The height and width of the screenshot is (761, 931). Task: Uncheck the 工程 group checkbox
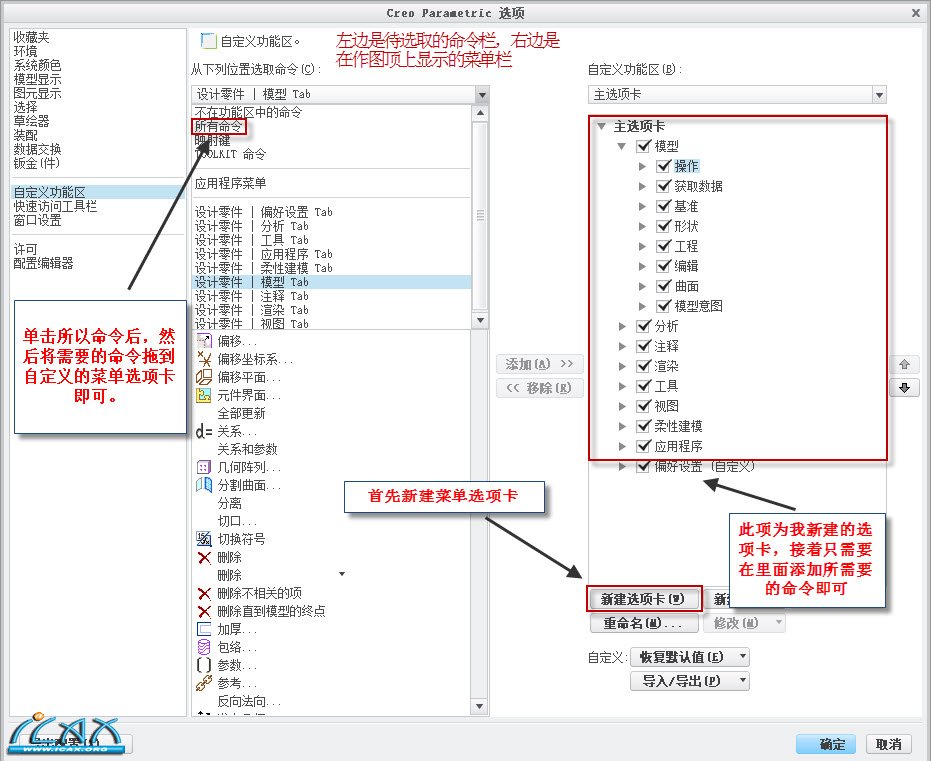point(663,246)
